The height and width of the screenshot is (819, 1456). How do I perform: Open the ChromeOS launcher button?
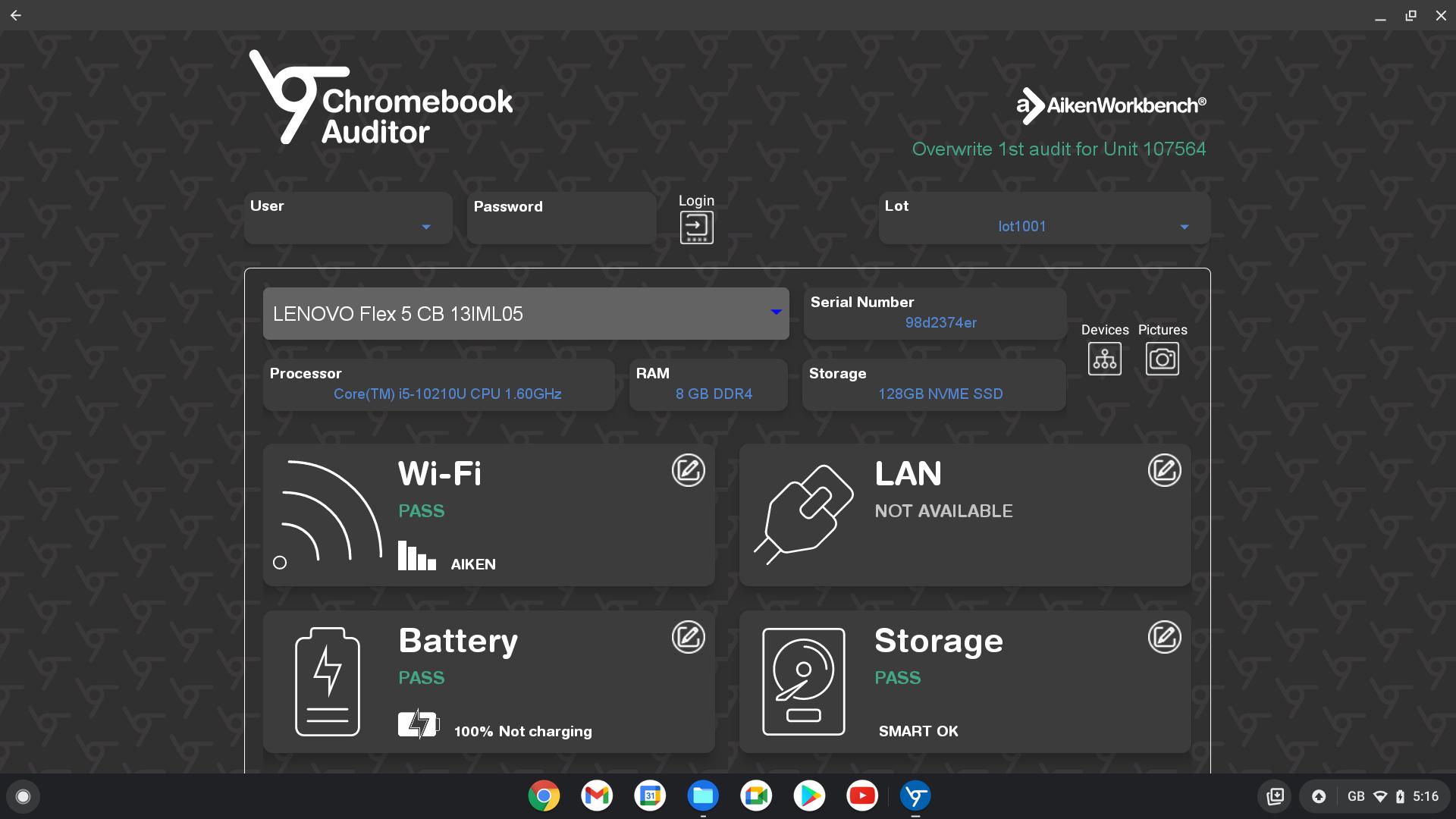coord(23,796)
